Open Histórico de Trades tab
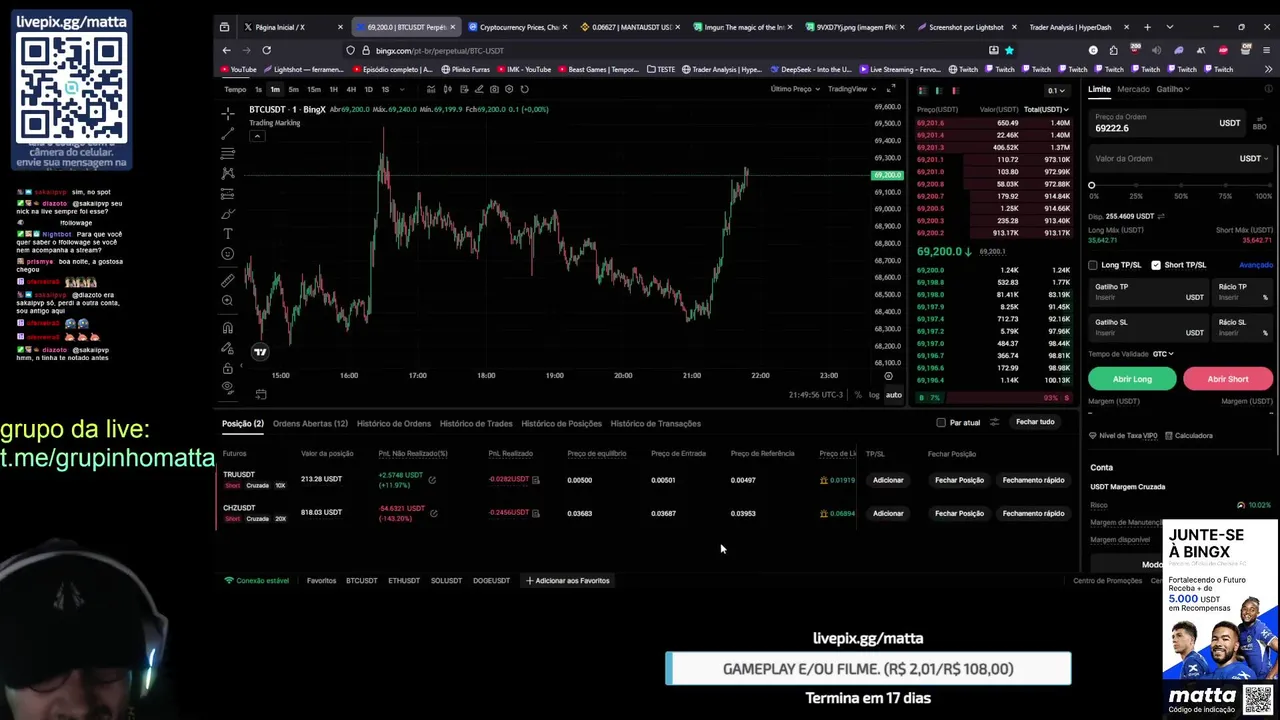Screen dimensions: 1280x720 [x=476, y=423]
